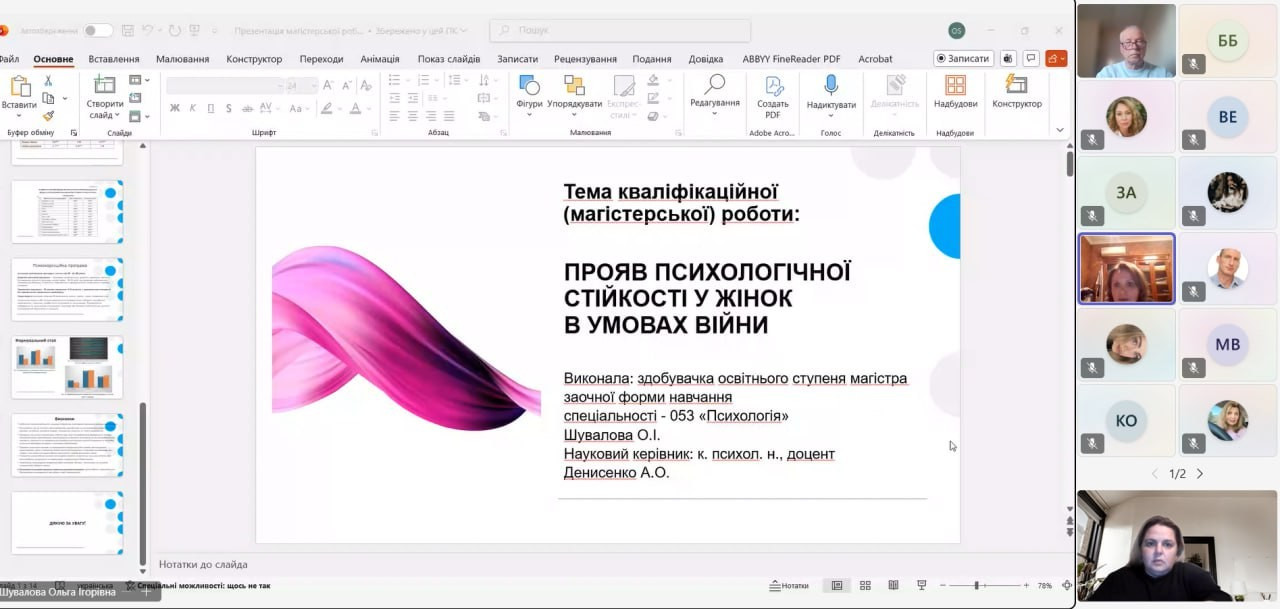1280x609 pixels.
Task: Click the Create PDF icon (Создать PDF)
Action: tap(773, 86)
